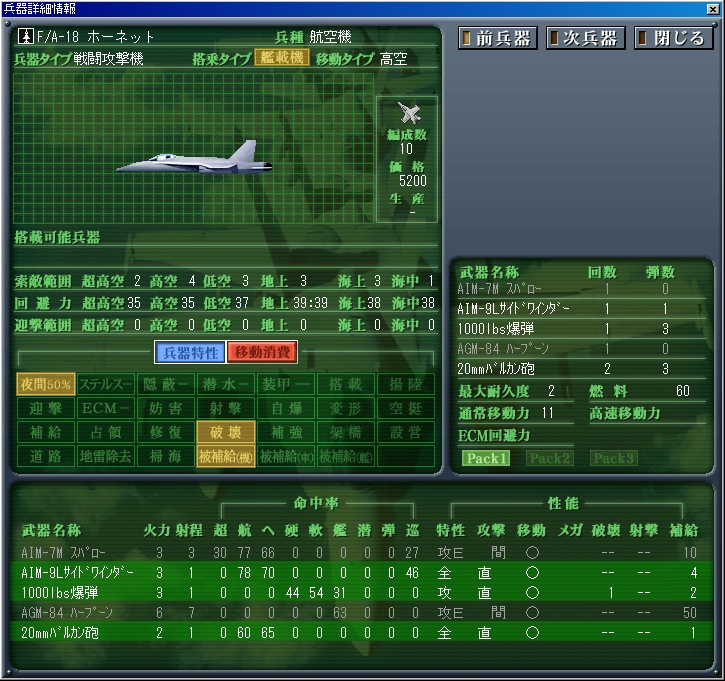The image size is (725, 681).
Task: Click 20mmバルカン砲 row in bottom table
Action: coord(361,632)
